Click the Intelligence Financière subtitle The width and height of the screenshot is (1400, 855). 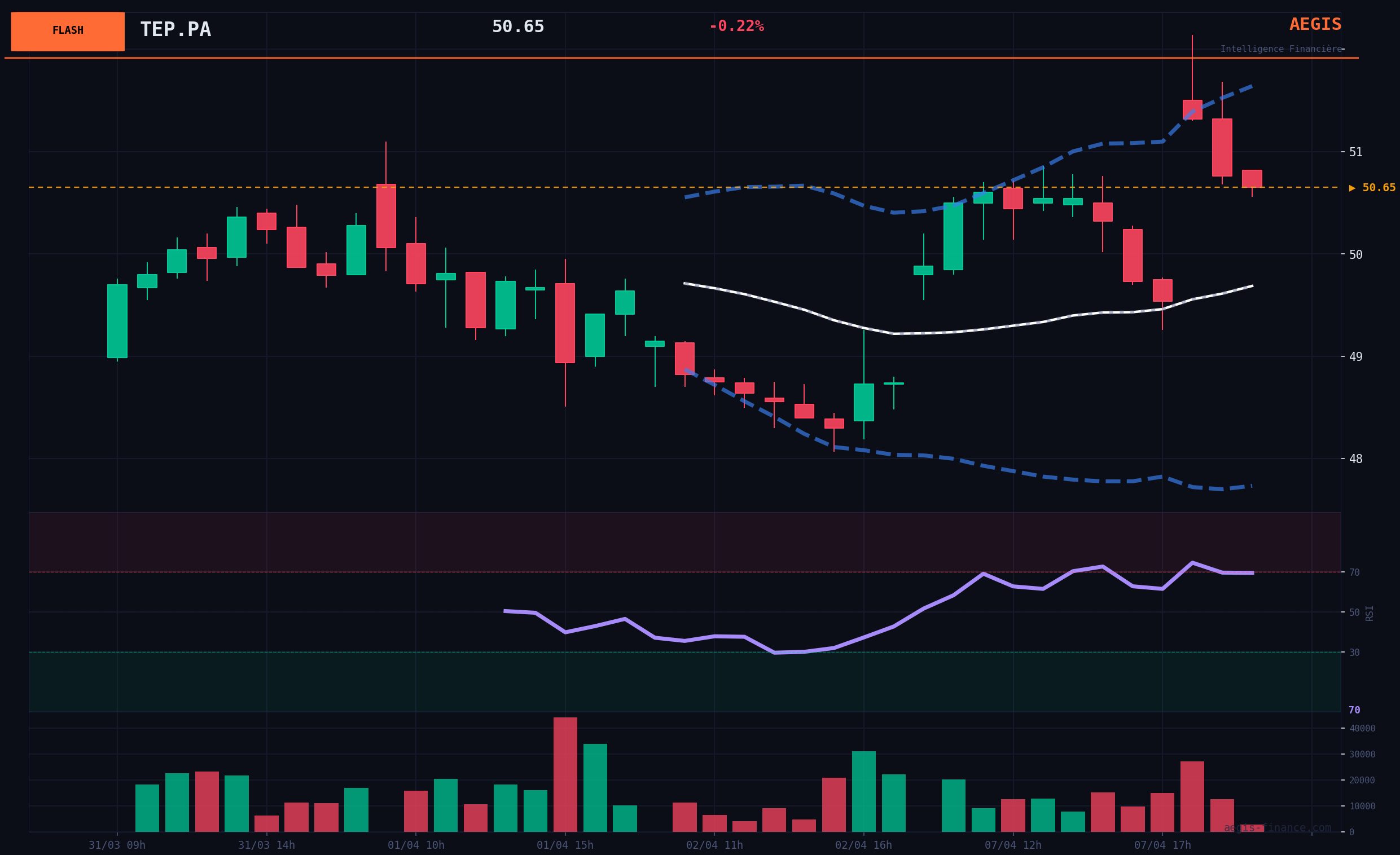(1281, 50)
